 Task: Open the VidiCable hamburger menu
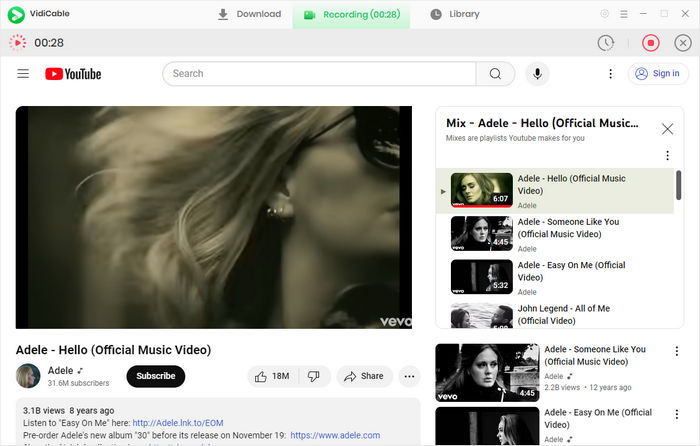(x=624, y=14)
